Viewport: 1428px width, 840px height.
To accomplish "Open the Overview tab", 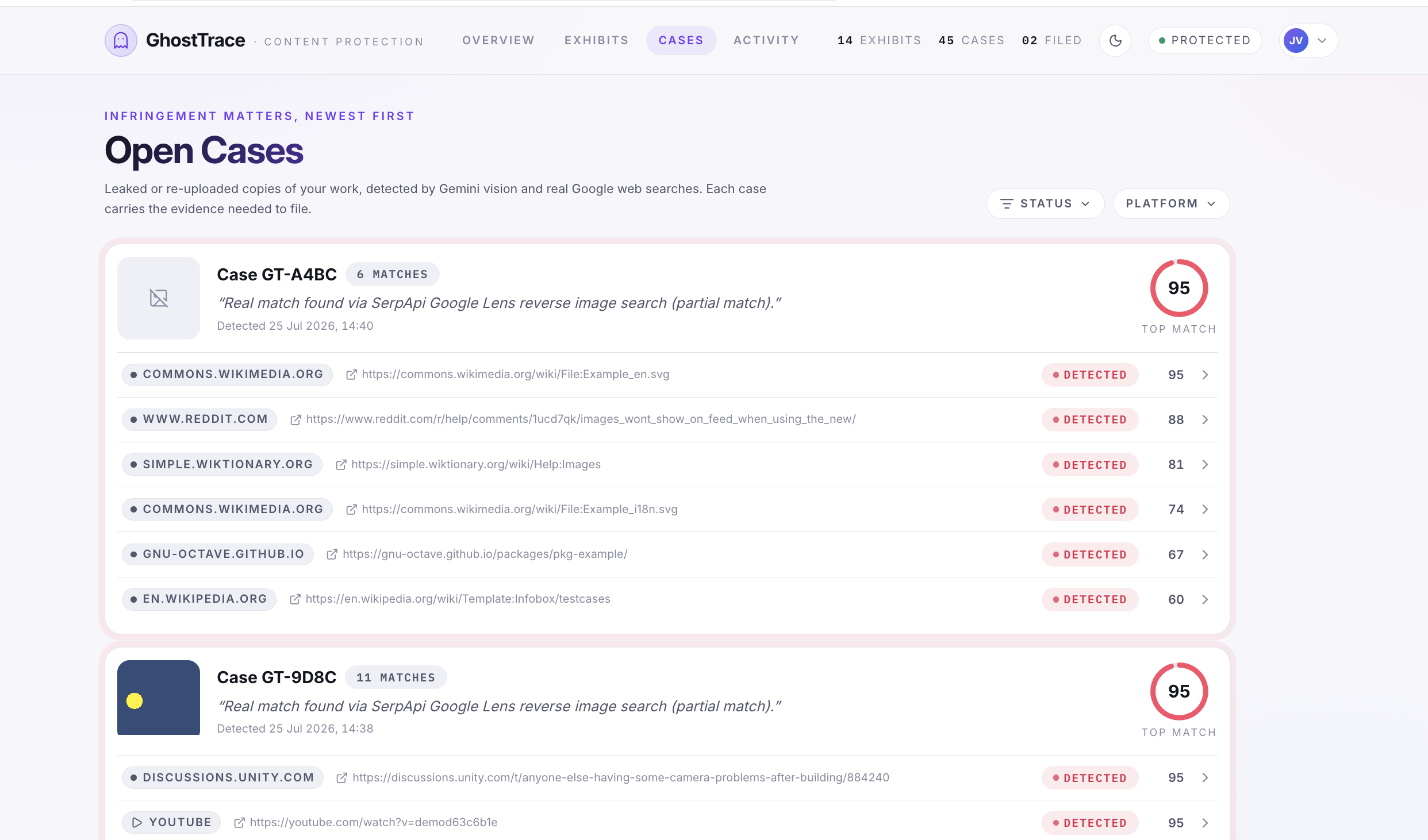I will (498, 40).
